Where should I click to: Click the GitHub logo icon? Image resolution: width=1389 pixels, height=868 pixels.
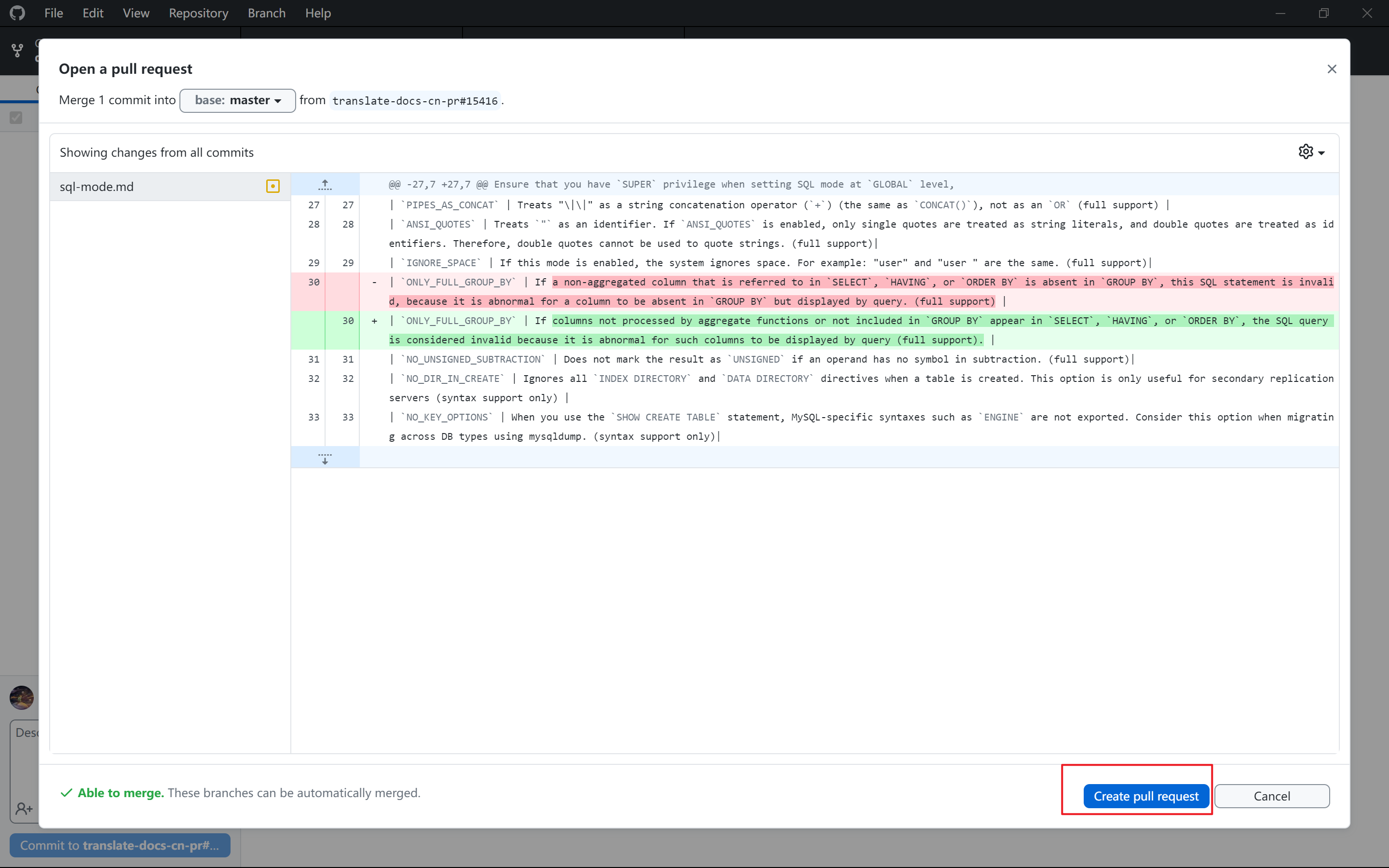pos(17,13)
